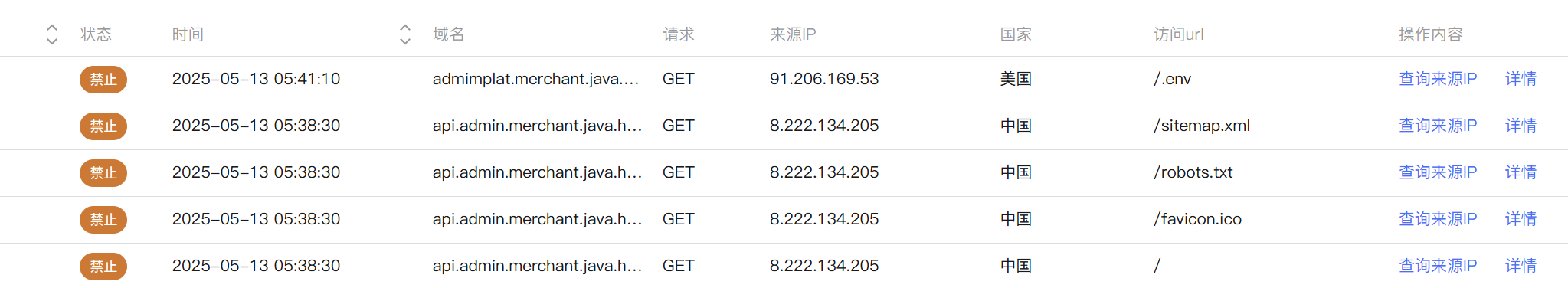Click 禁止 badge on the /robots.txt row

pos(103,173)
